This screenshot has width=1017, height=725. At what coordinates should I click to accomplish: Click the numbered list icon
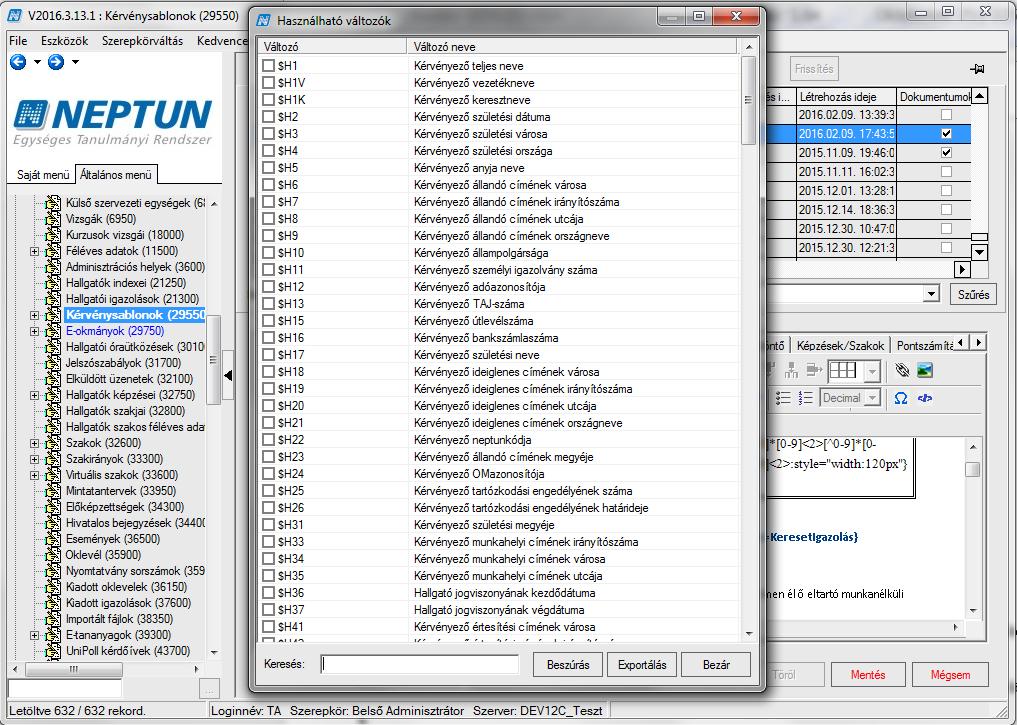[x=806, y=398]
